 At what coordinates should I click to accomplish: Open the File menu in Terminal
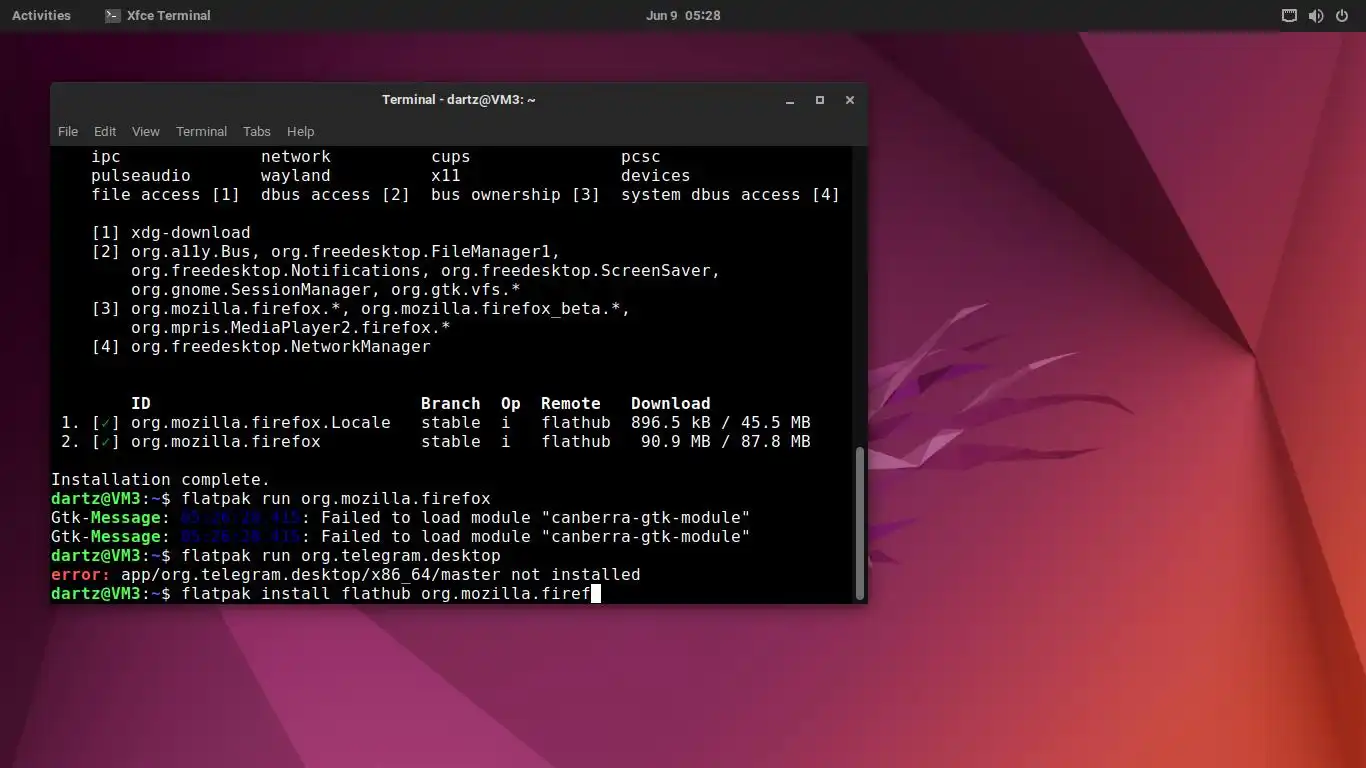(x=68, y=131)
